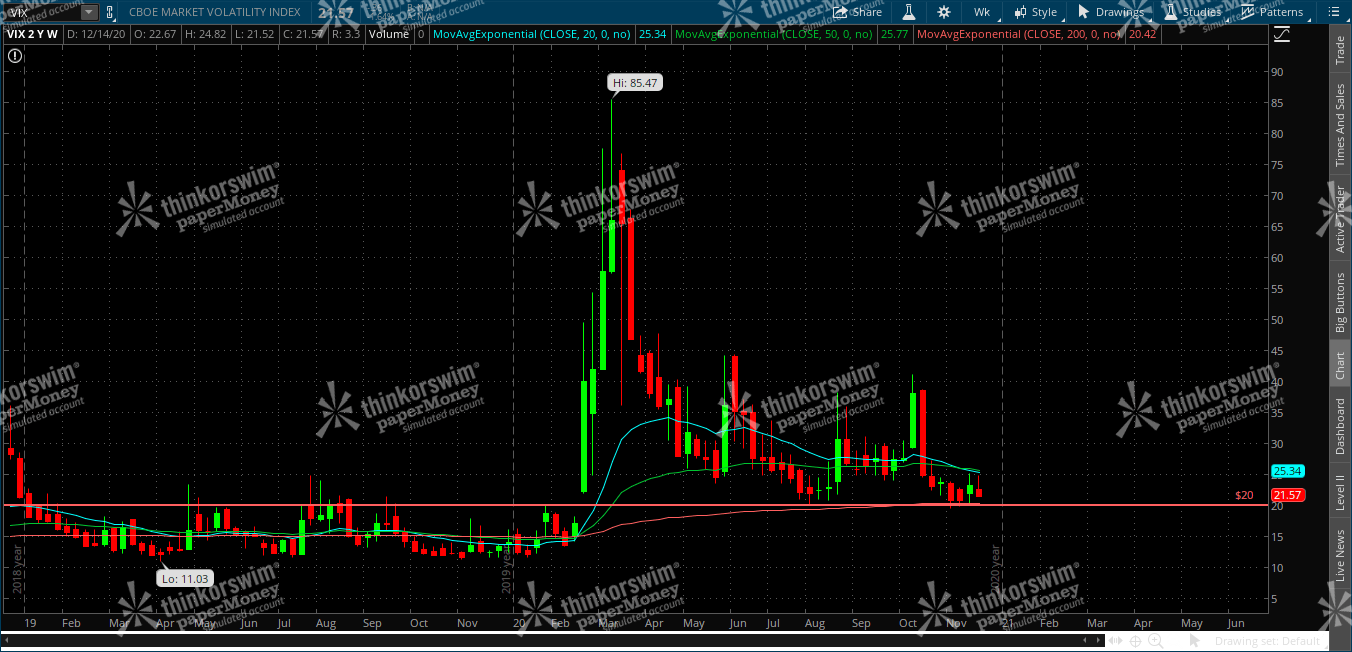
Task: Change the Wk timeframe setting
Action: coord(982,12)
